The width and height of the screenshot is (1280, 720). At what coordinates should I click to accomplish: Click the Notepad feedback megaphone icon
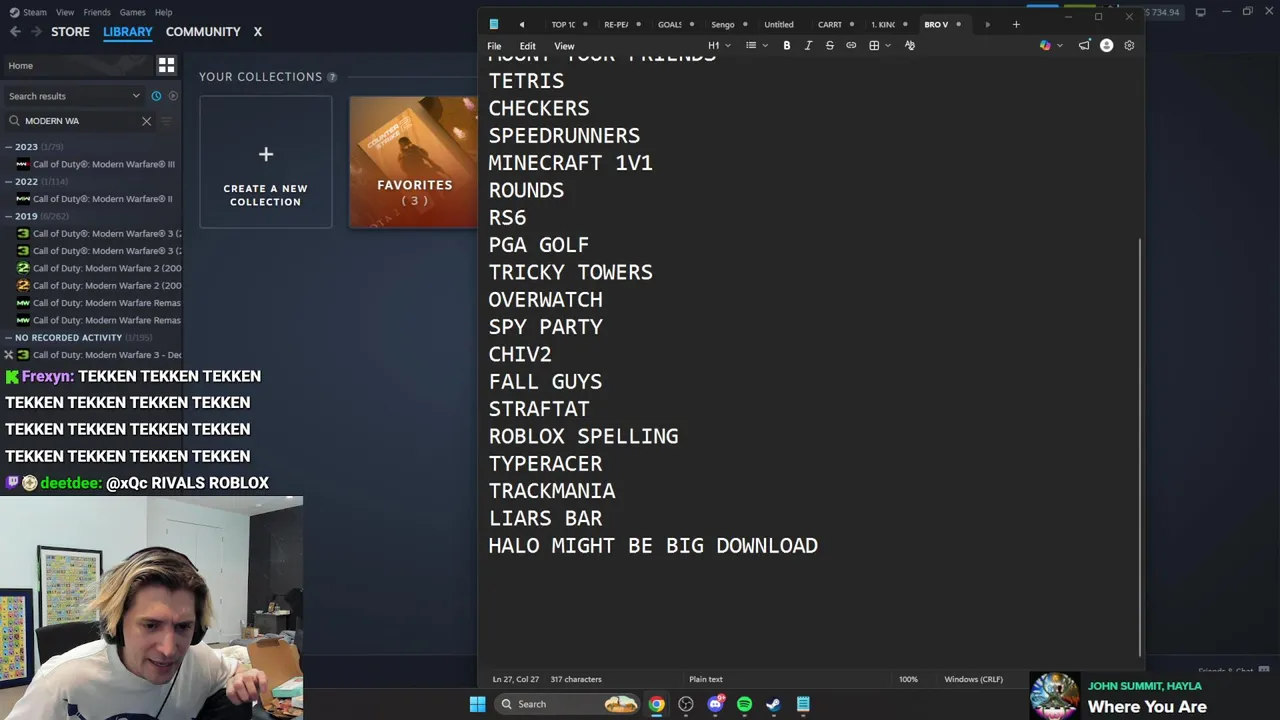point(1084,45)
